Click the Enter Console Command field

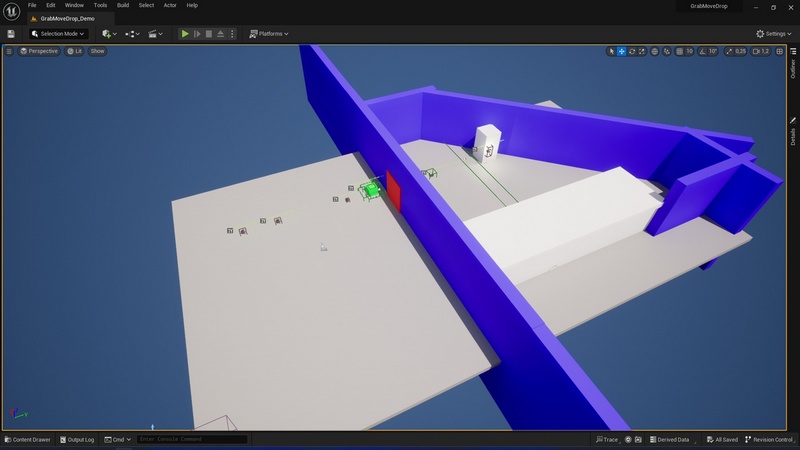coord(192,439)
